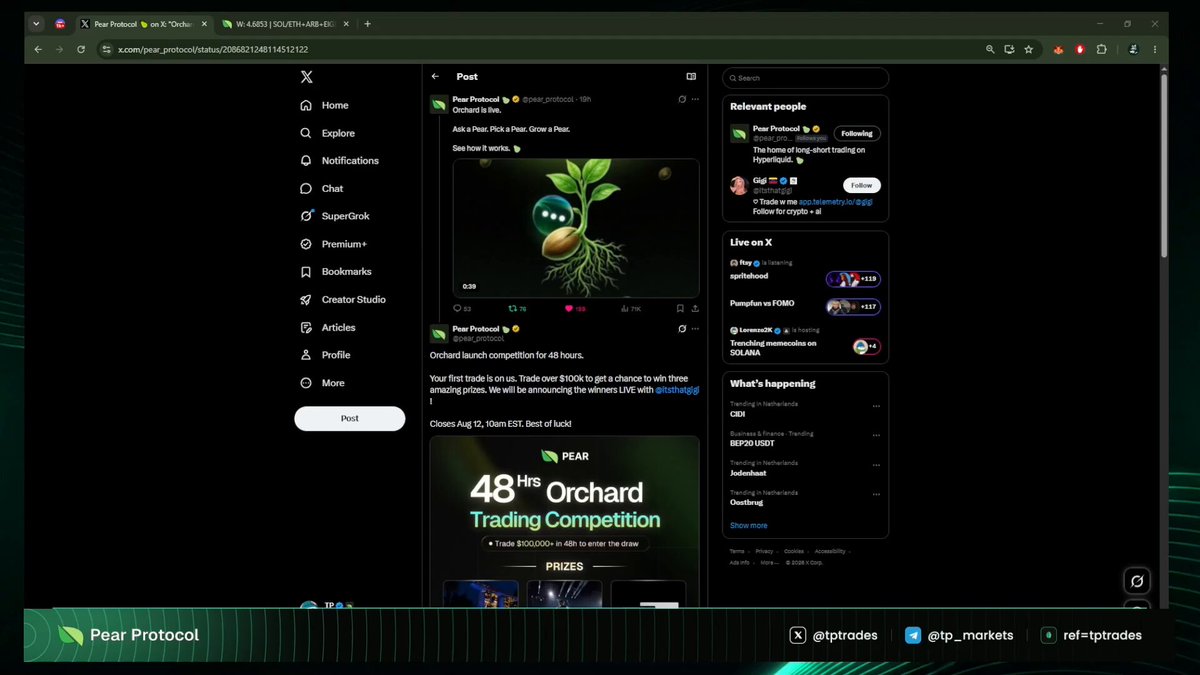This screenshot has width=1200, height=675.
Task: Click the +117 listeners badge
Action: click(x=853, y=306)
